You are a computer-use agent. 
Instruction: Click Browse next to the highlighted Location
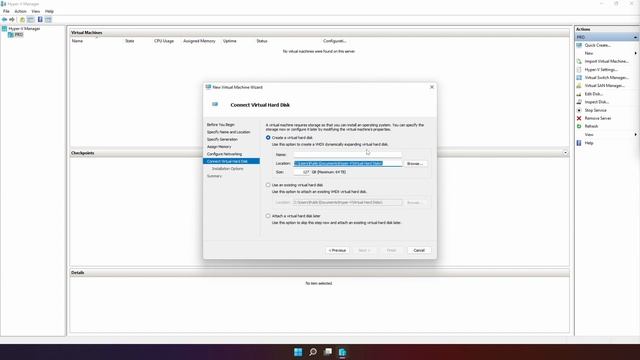click(x=415, y=164)
